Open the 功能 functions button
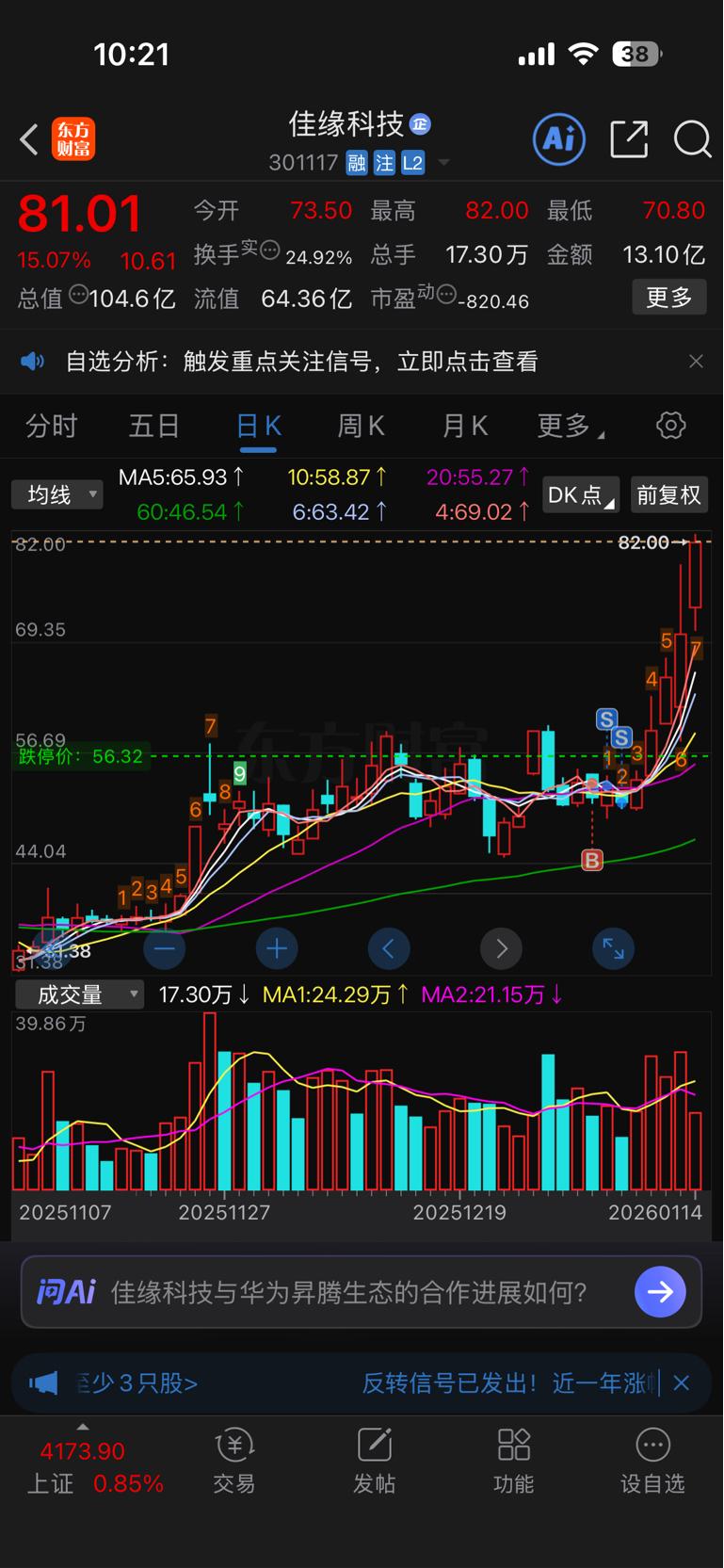The height and width of the screenshot is (1568, 724). (x=514, y=1462)
